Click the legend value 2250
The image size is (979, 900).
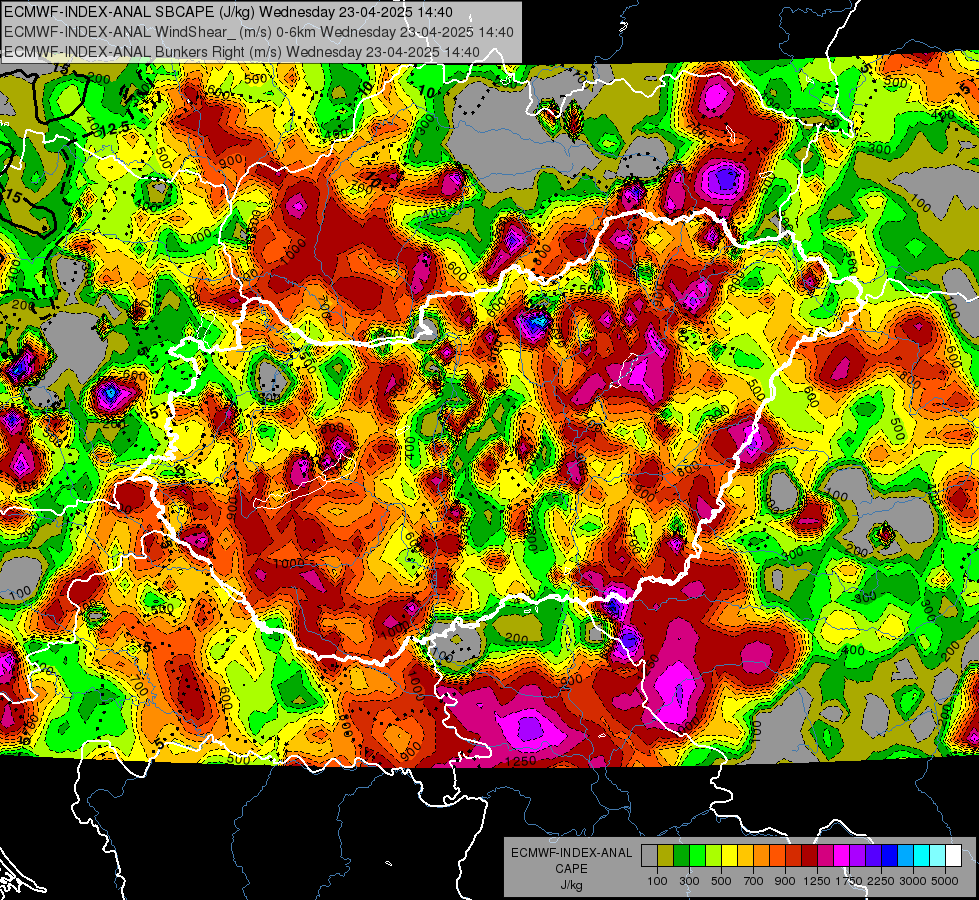pos(881,881)
